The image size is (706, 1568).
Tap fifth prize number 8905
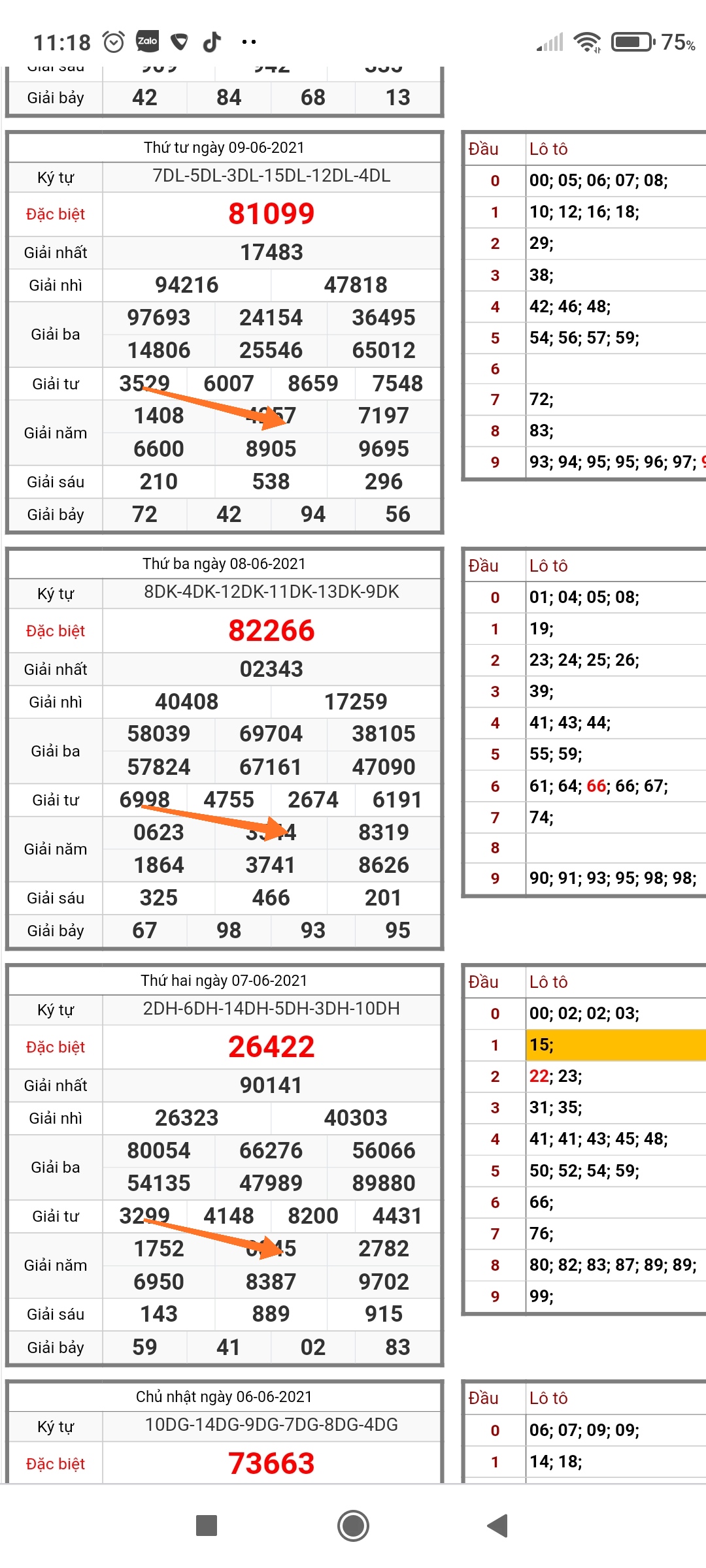271,449
